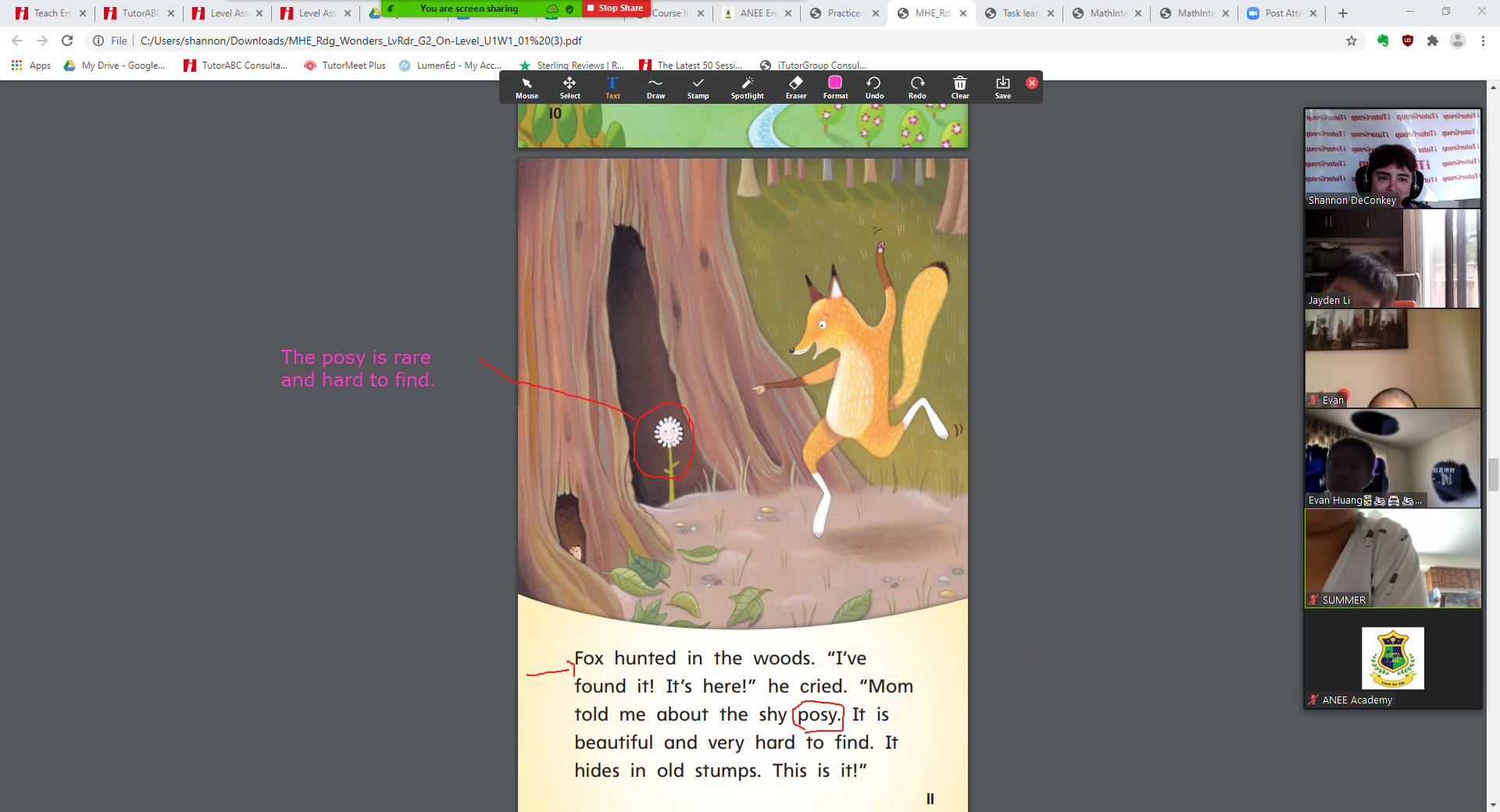1500x812 pixels.
Task: Bookmark this page with star icon
Action: click(x=1352, y=41)
